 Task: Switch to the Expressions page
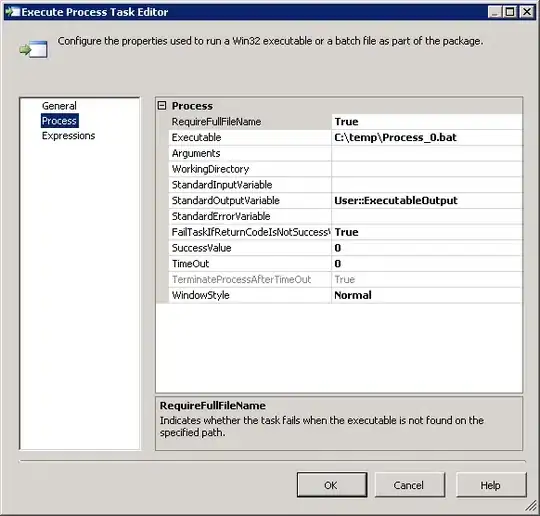click(x=68, y=136)
